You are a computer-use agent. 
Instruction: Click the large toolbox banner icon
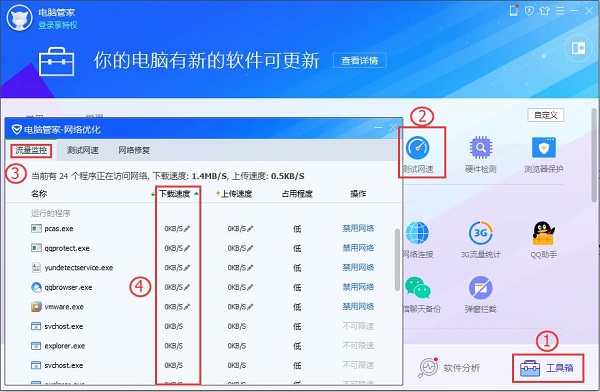point(57,62)
